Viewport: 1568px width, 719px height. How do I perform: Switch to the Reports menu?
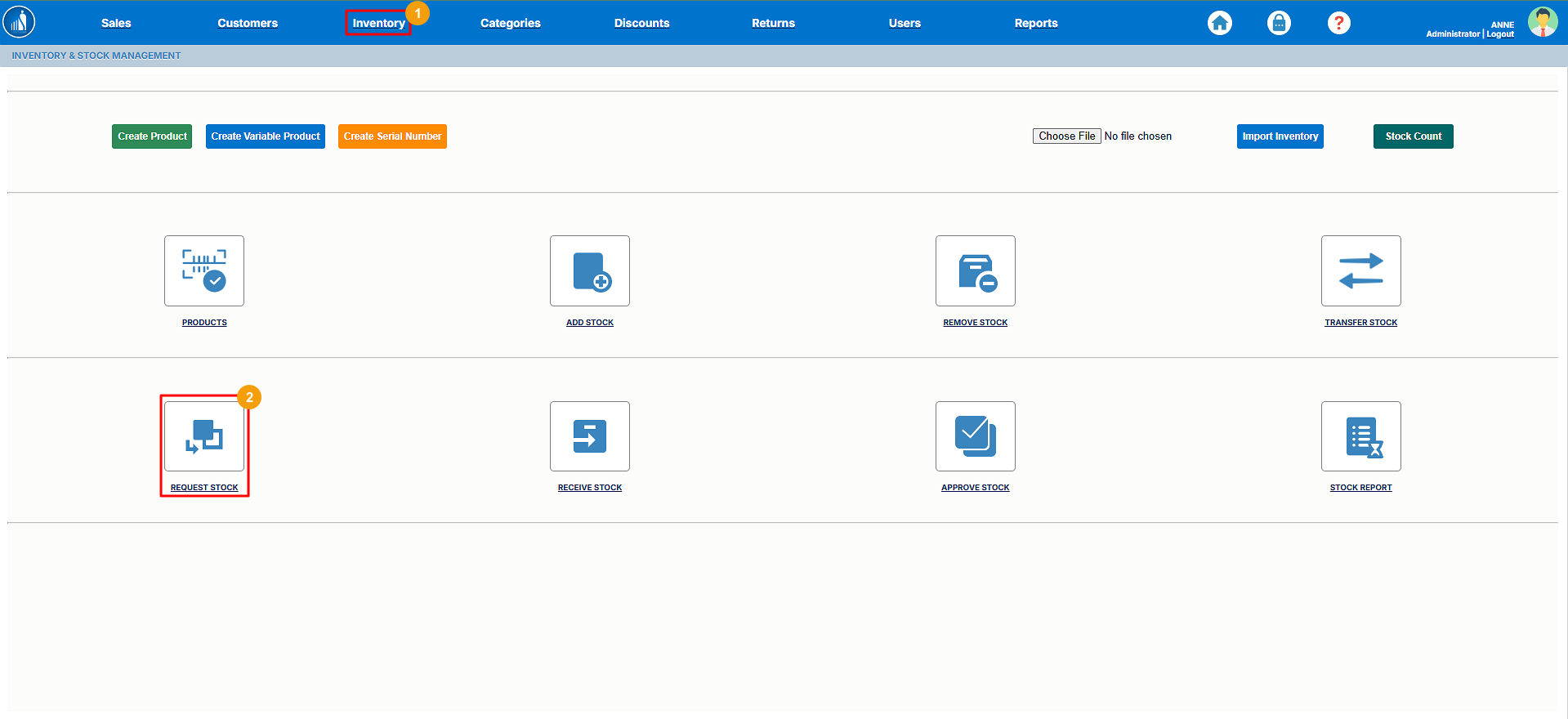[1035, 23]
